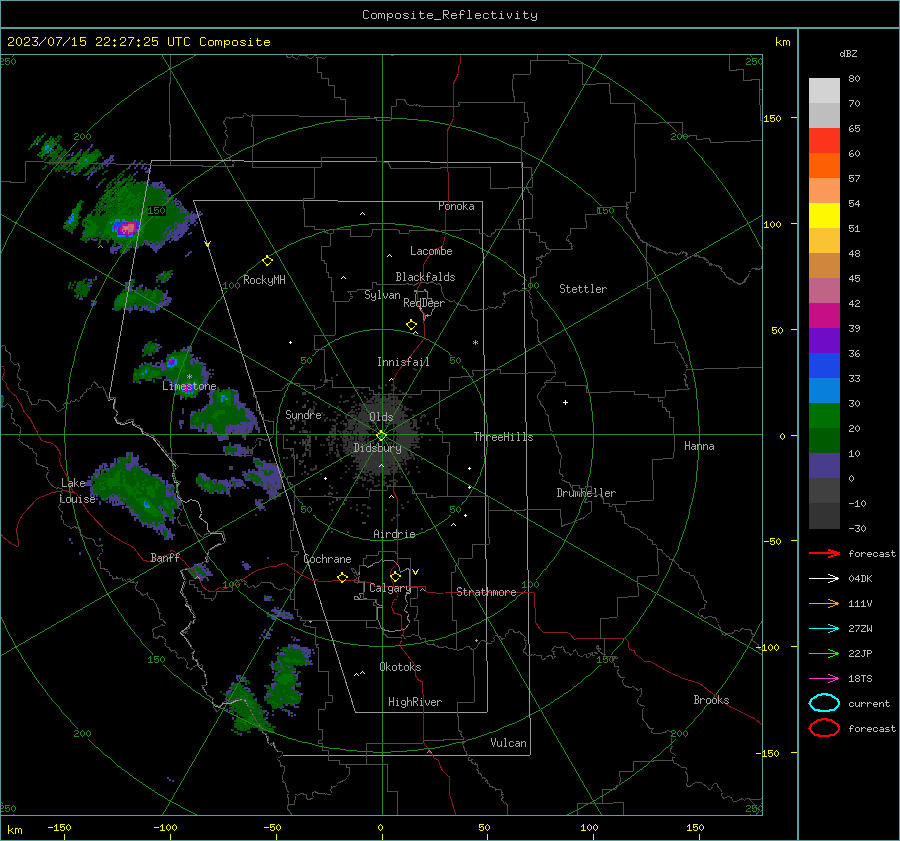Click the Lacombe label
This screenshot has width=900, height=841.
coord(431,251)
